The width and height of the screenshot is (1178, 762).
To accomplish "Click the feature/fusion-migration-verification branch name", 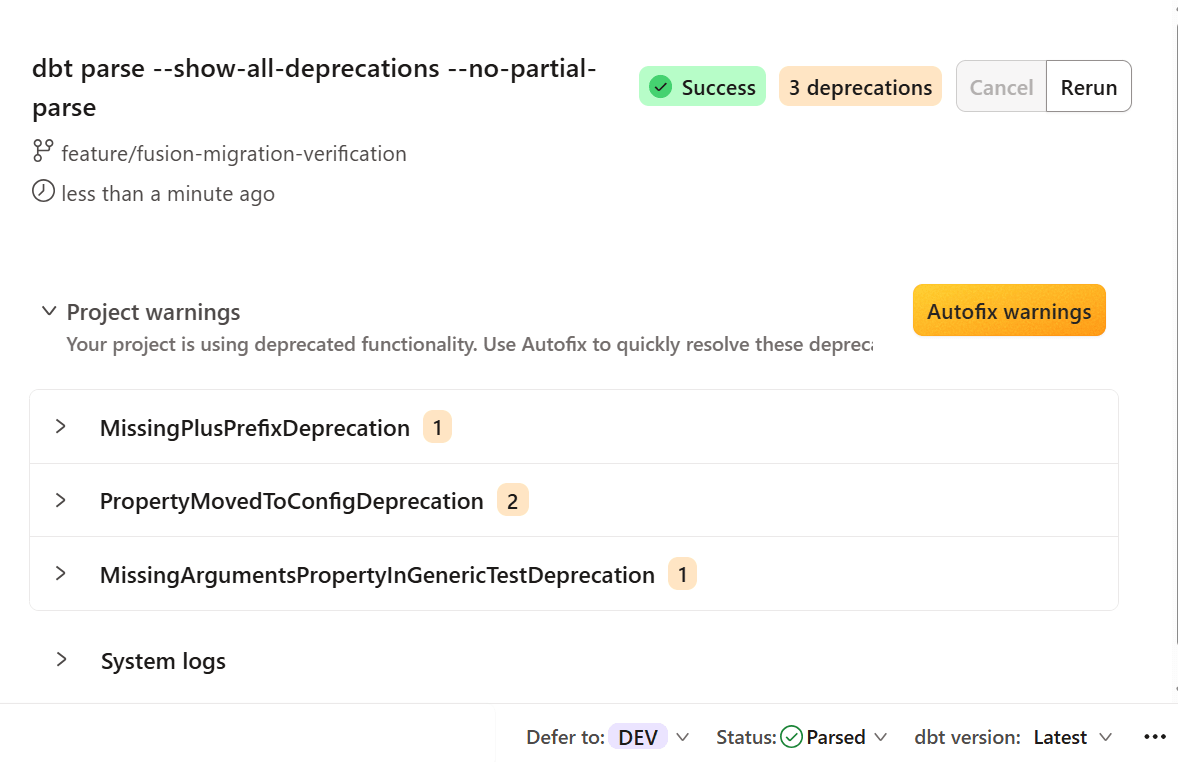I will pyautogui.click(x=234, y=153).
